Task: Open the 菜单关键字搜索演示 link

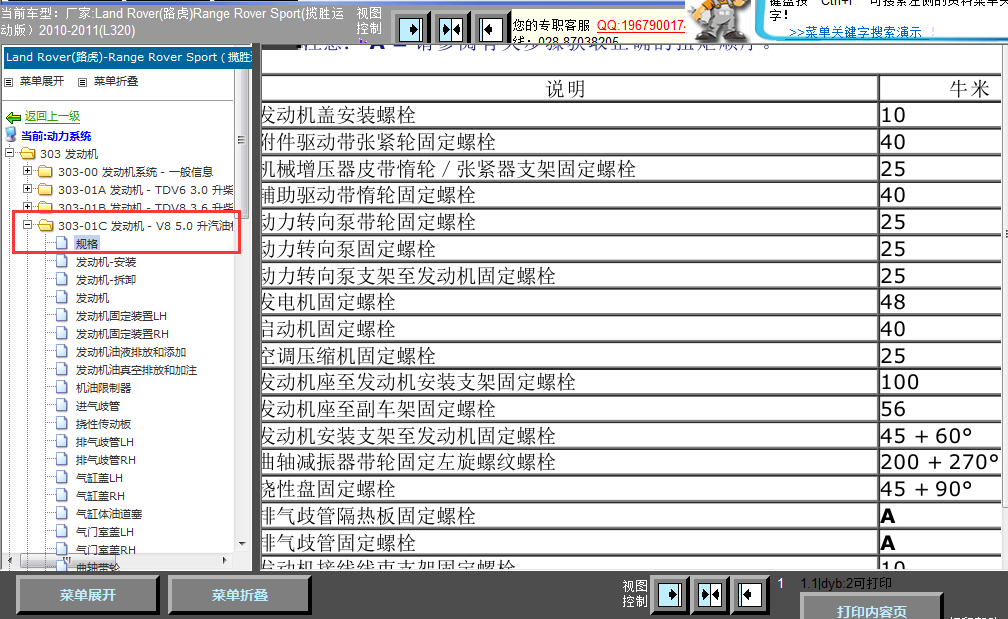Action: pyautogui.click(x=854, y=32)
